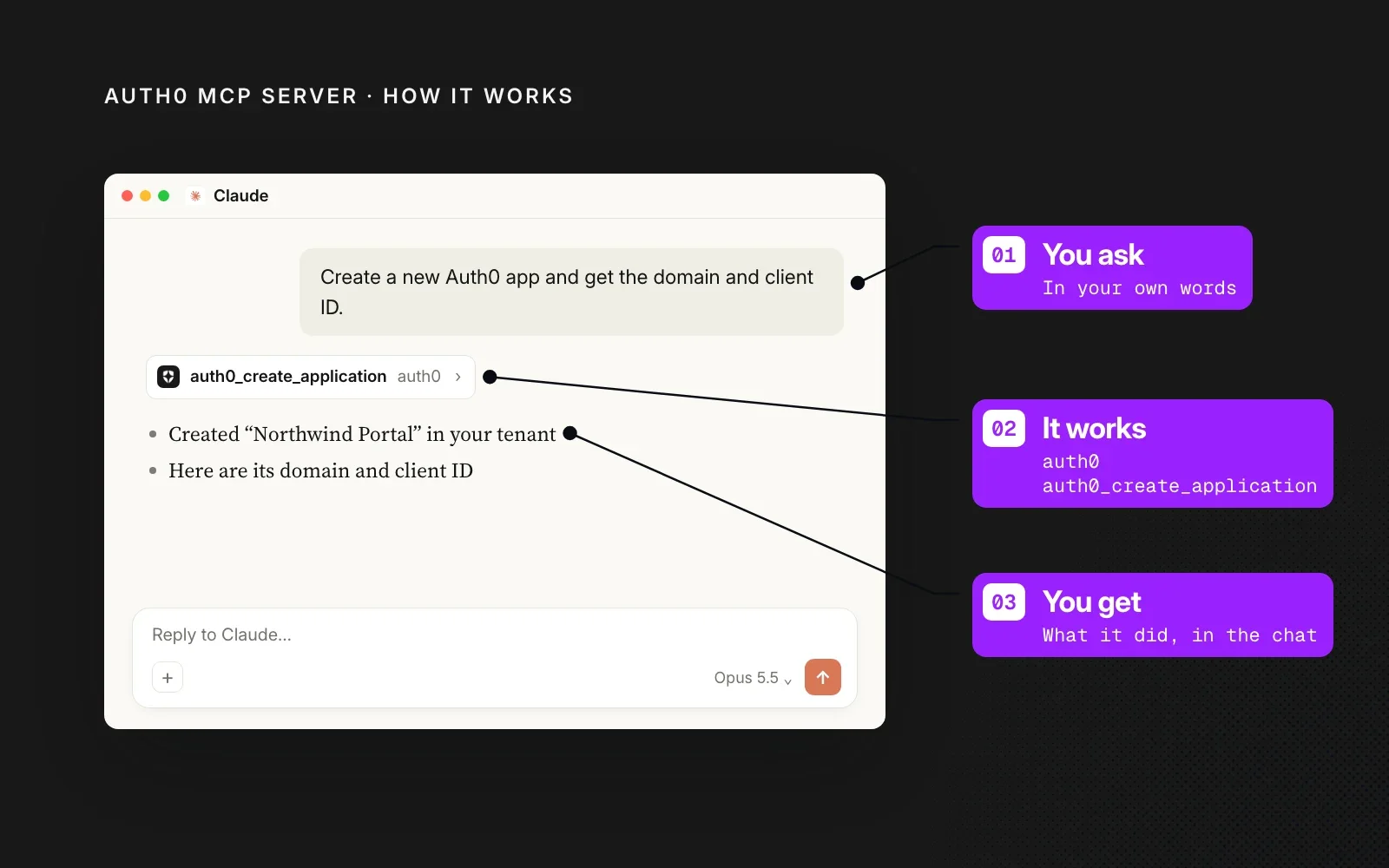Click the yellow minimize window dot
Viewport: 1389px width, 868px height.
(x=146, y=196)
